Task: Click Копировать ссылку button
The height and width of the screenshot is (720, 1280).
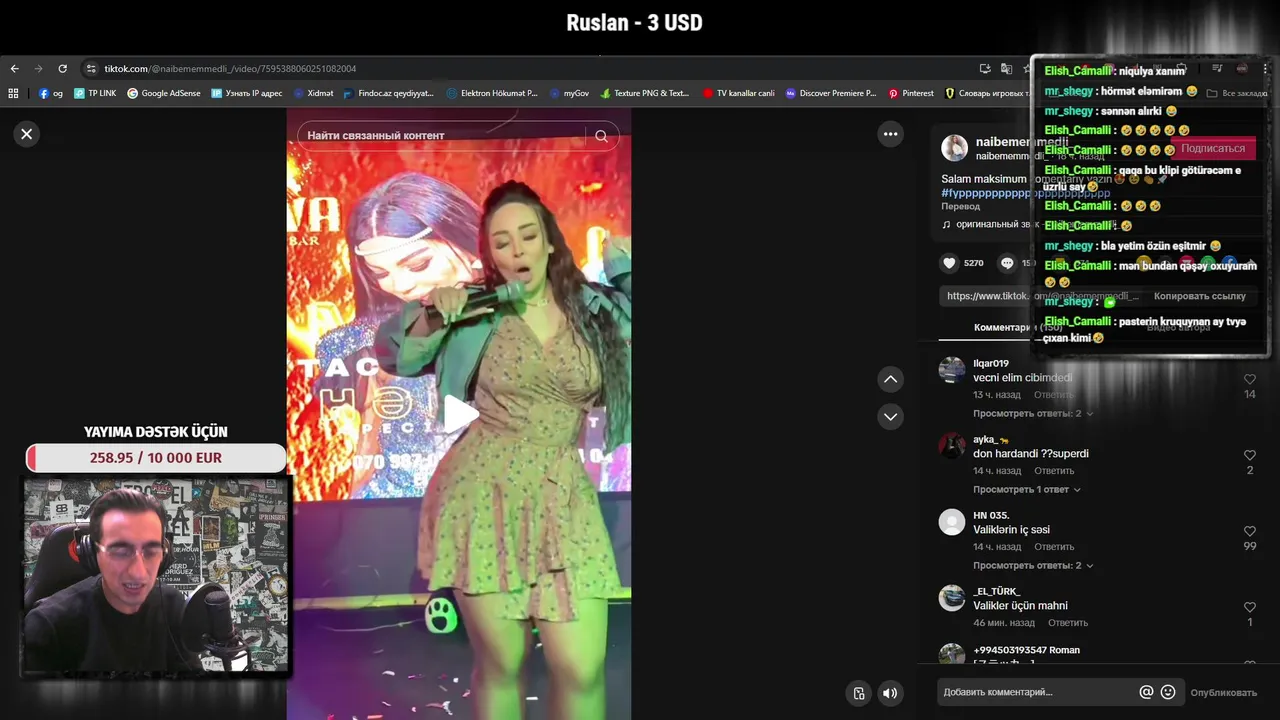Action: point(1199,296)
